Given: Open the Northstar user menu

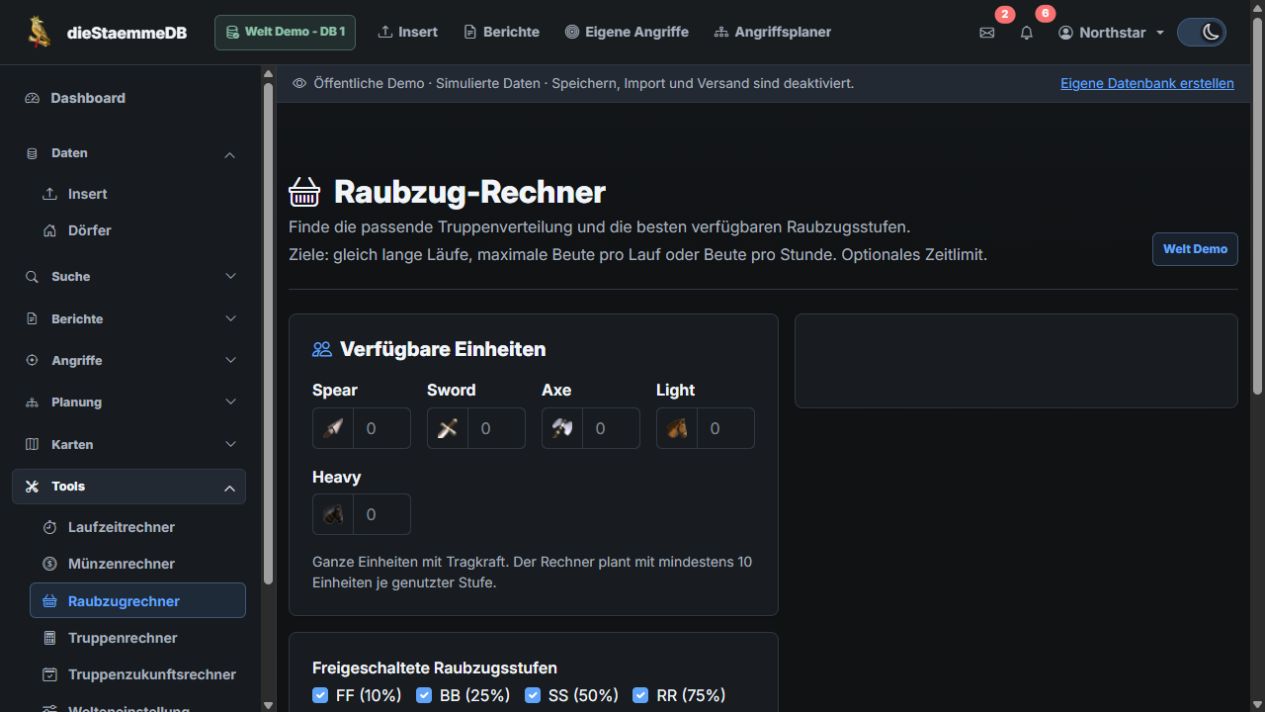Looking at the screenshot, I should point(1111,32).
